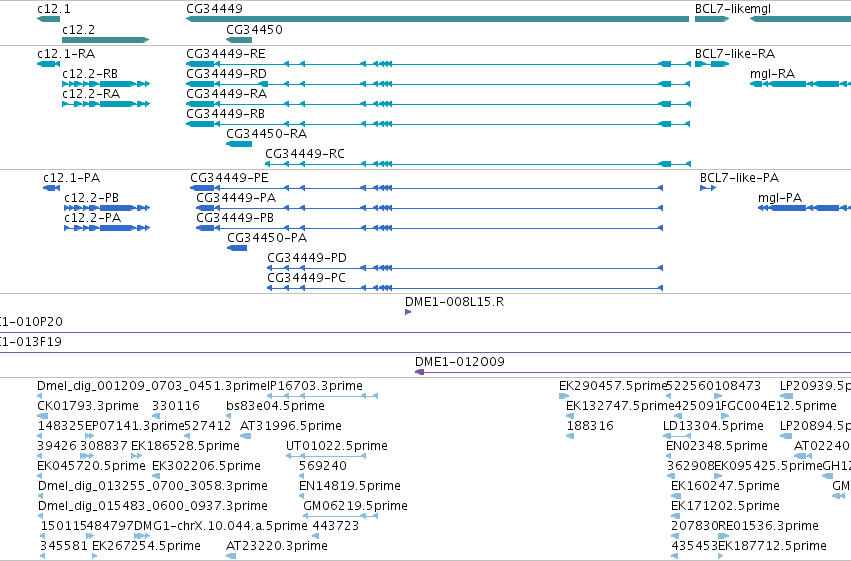Screen dimensions: 851x561
Task: Click the purple DME1-008L15.R arrow marker
Action: pyautogui.click(x=408, y=312)
